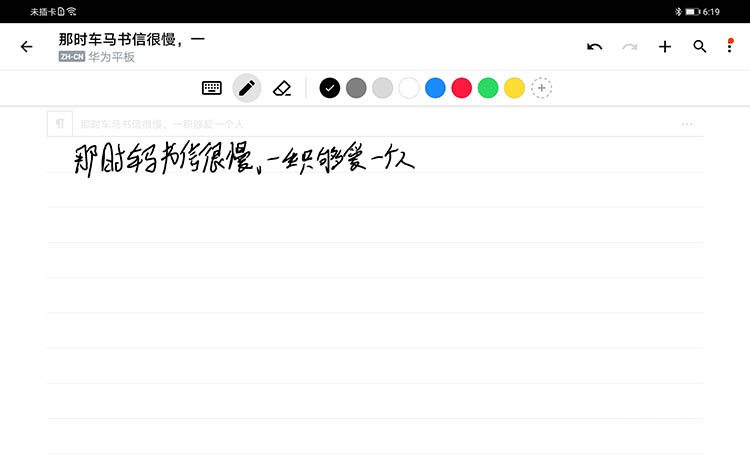
Task: Open the three-dot overflow menu
Action: point(729,45)
